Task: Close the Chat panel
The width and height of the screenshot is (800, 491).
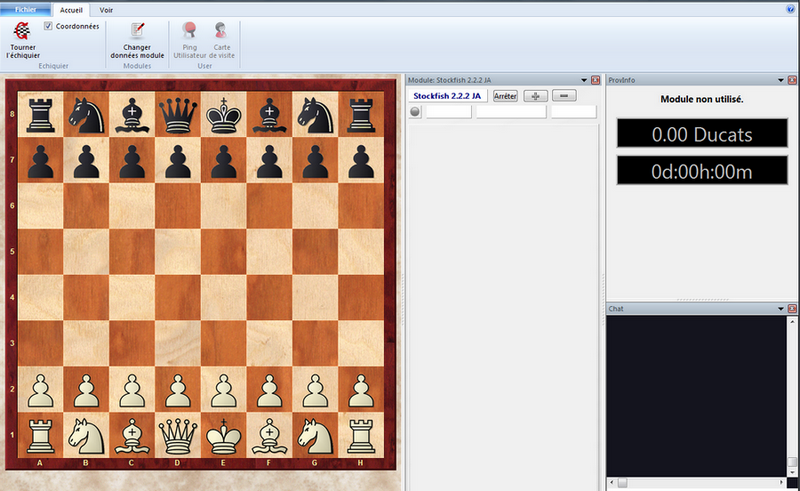Action: click(x=792, y=309)
